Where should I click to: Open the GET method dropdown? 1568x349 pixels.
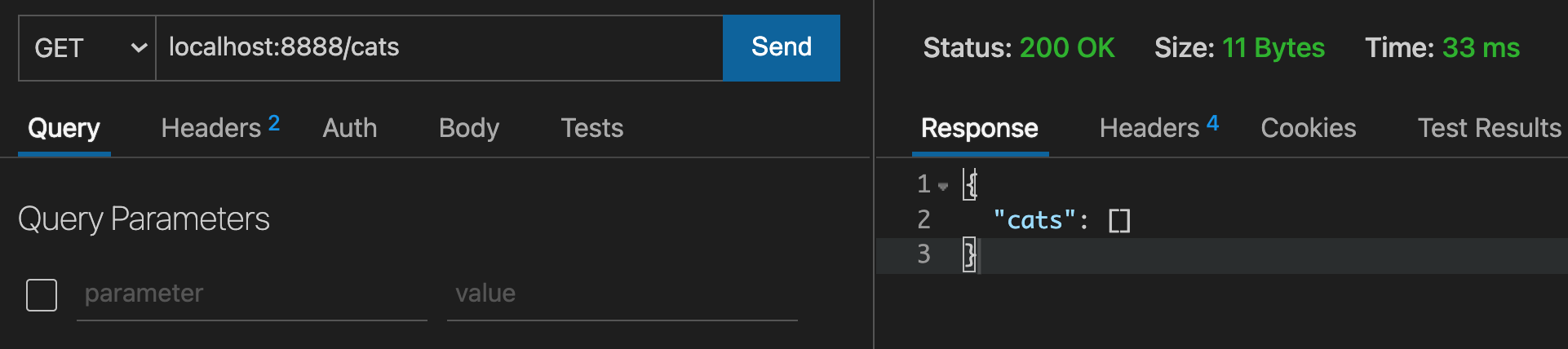pyautogui.click(x=87, y=48)
